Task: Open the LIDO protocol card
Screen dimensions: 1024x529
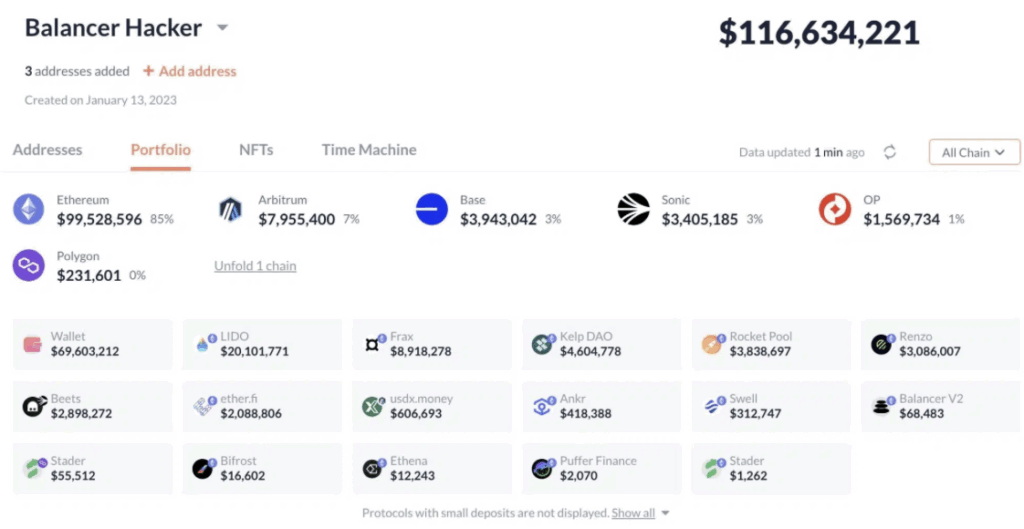Action: click(x=262, y=344)
